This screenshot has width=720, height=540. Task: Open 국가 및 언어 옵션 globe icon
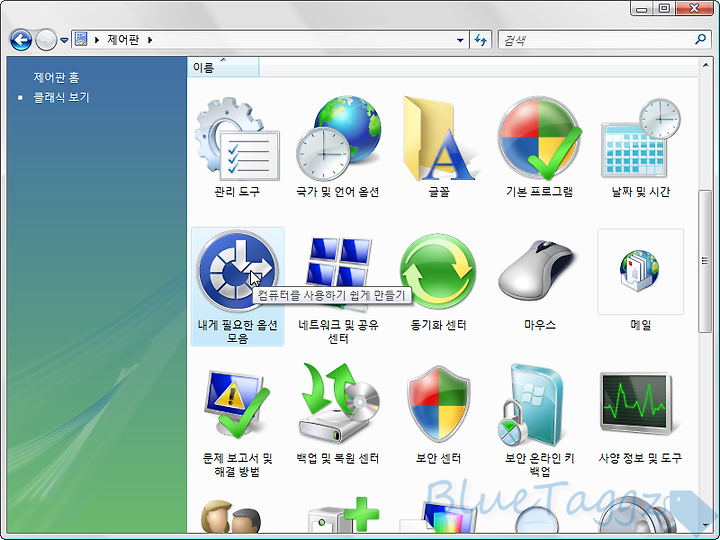pos(338,138)
